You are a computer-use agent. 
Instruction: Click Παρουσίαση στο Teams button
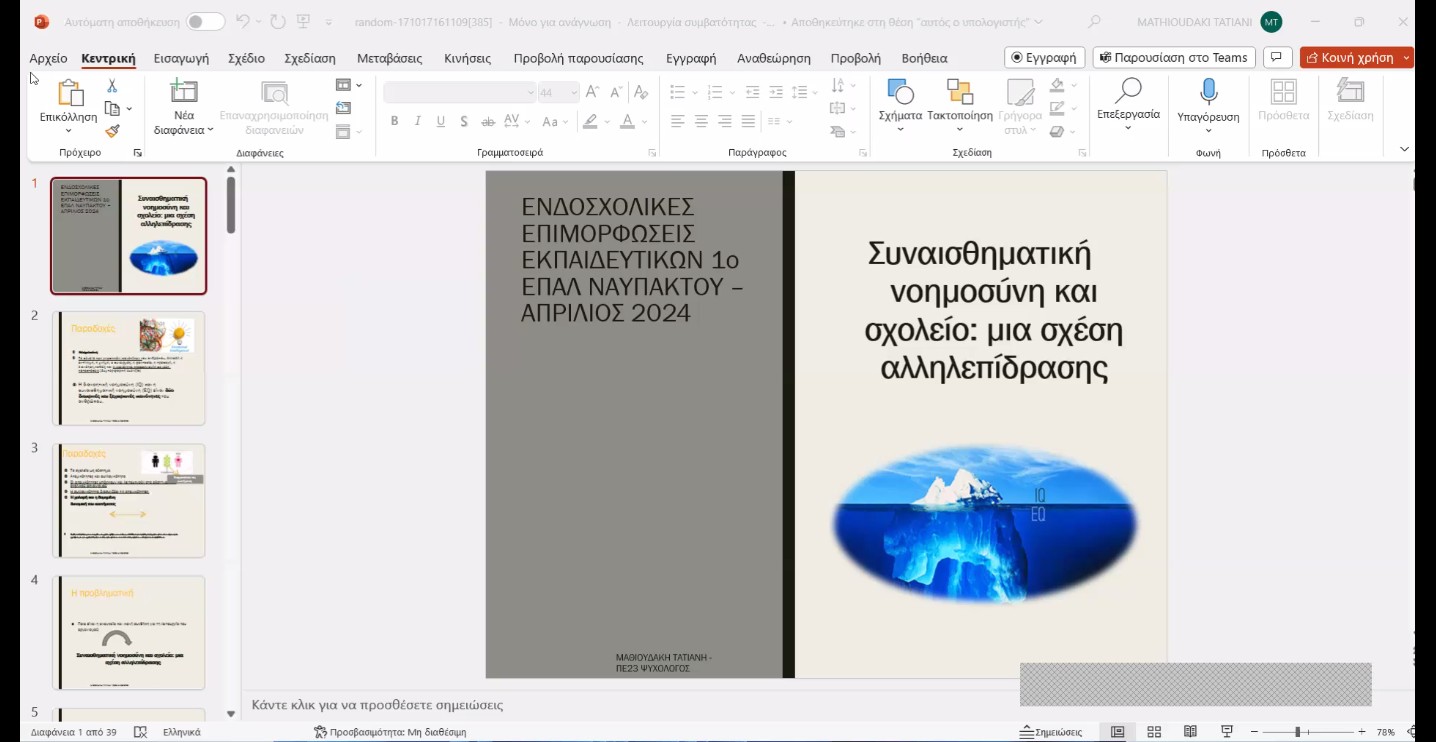(1173, 58)
